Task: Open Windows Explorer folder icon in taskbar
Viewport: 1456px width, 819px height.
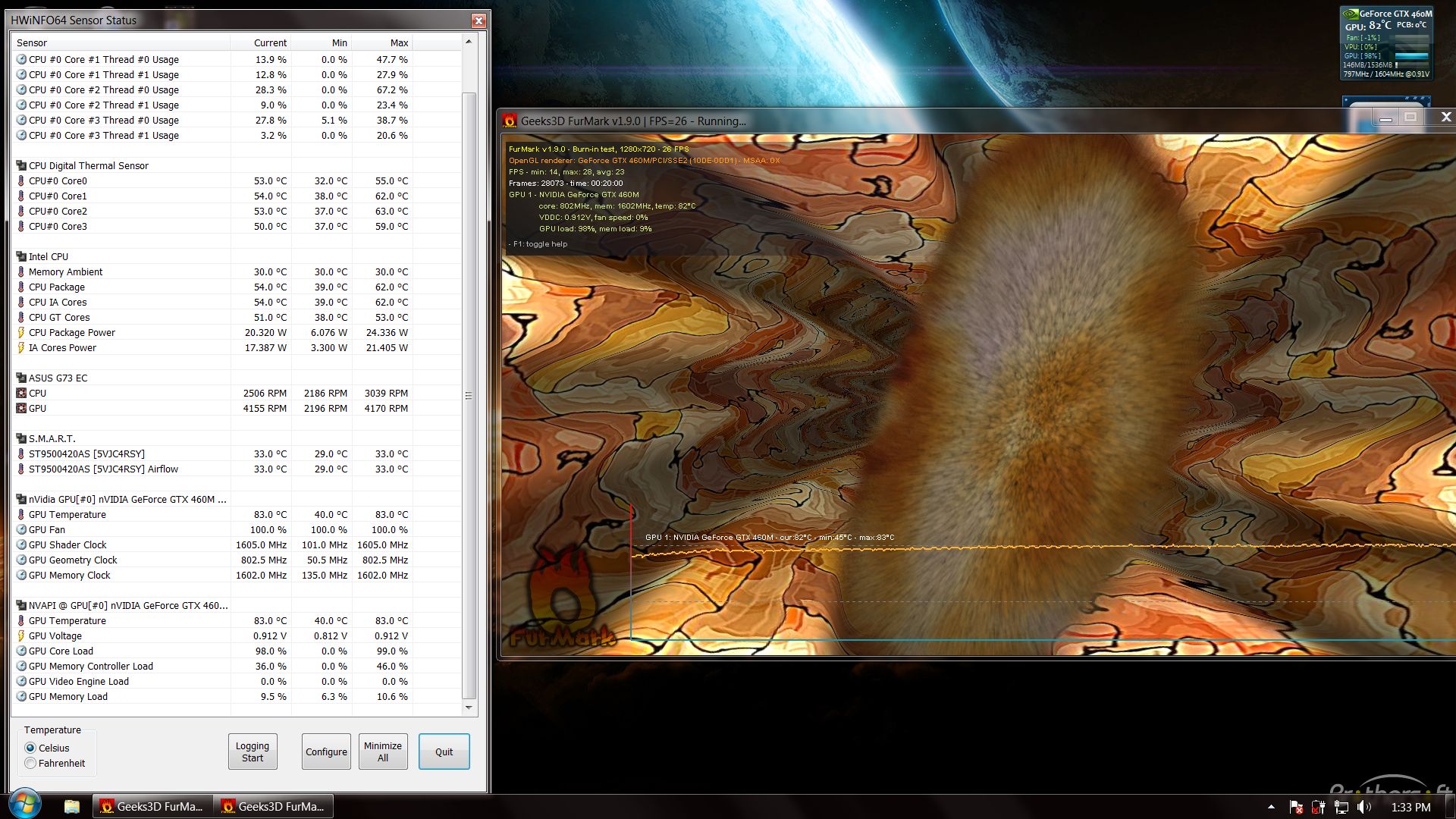Action: pos(71,806)
